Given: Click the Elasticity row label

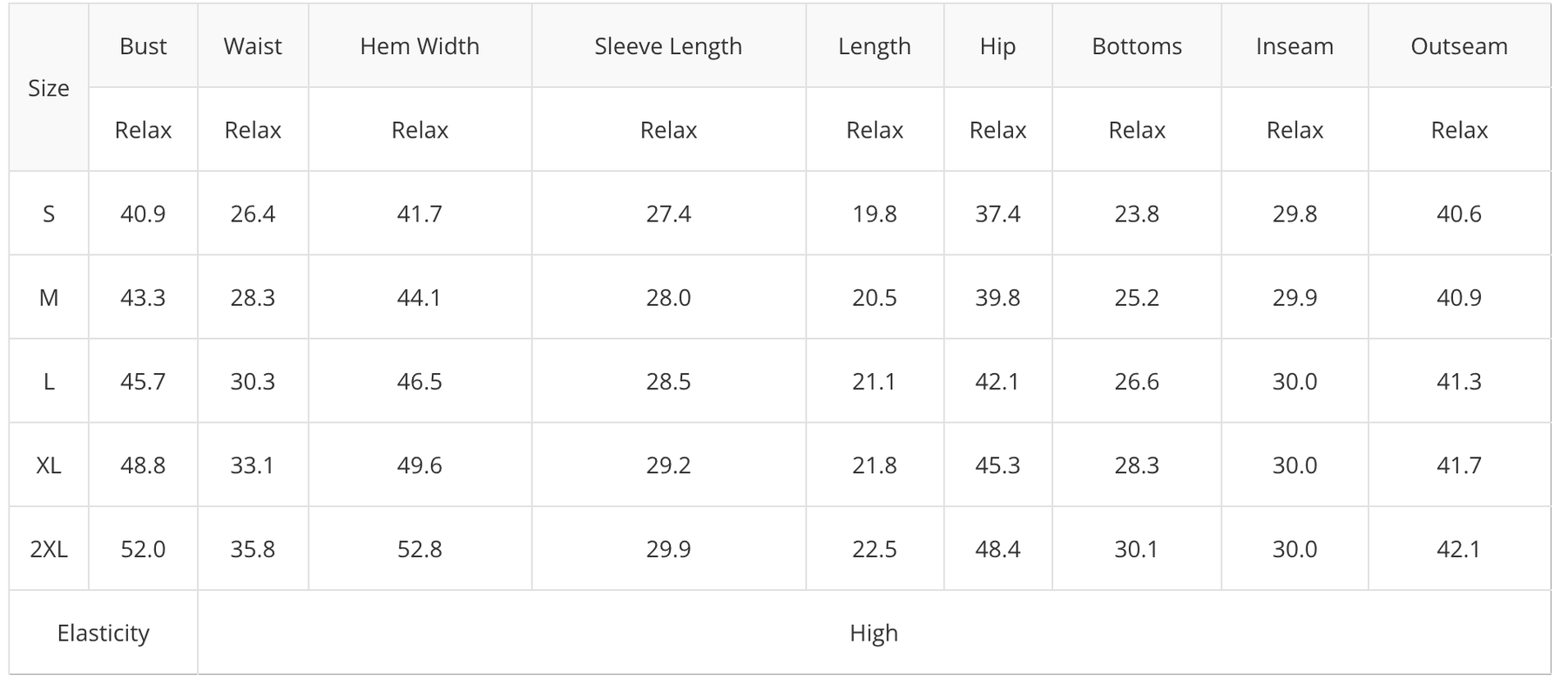Looking at the screenshot, I should [x=103, y=633].
